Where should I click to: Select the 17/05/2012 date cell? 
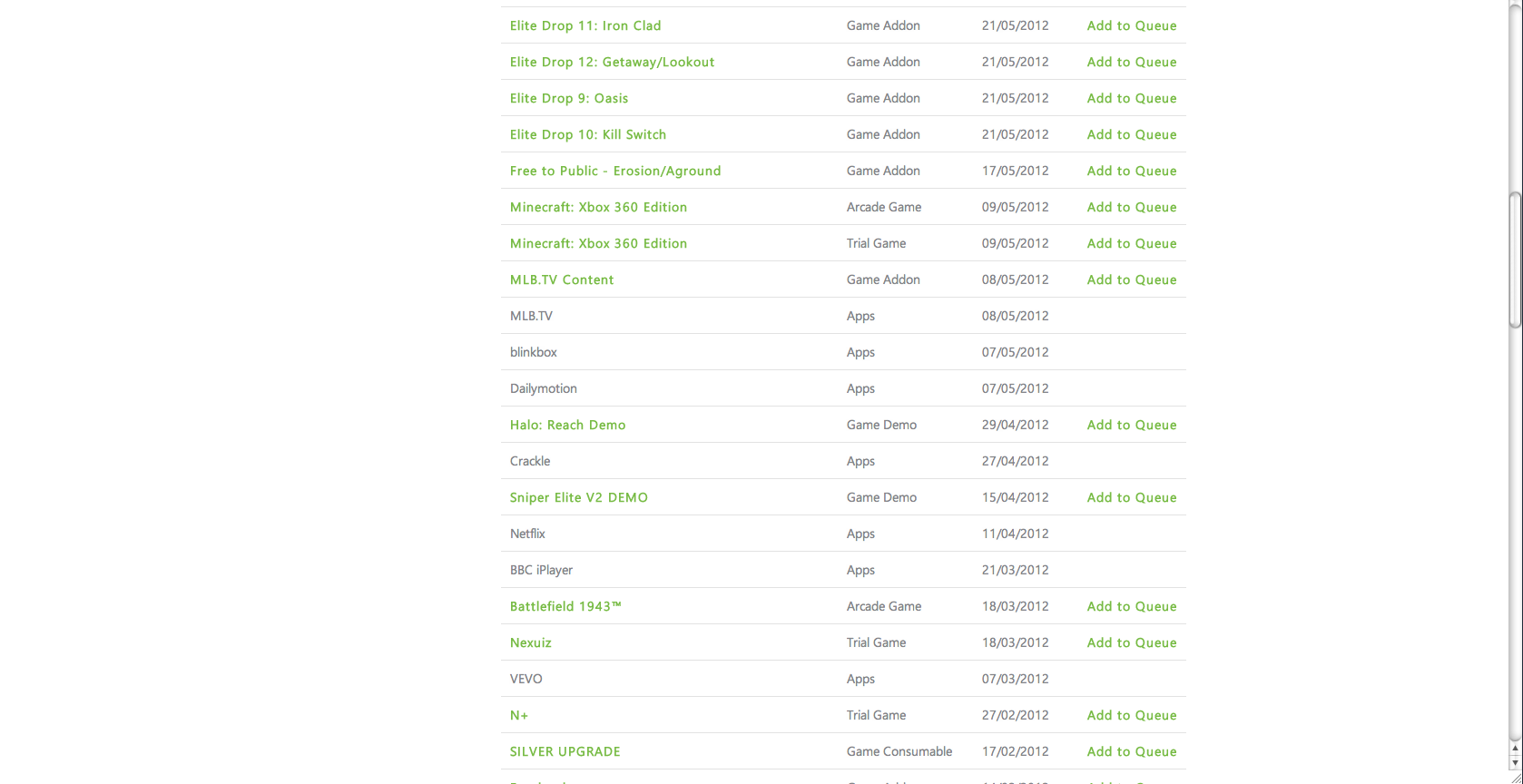point(1015,171)
